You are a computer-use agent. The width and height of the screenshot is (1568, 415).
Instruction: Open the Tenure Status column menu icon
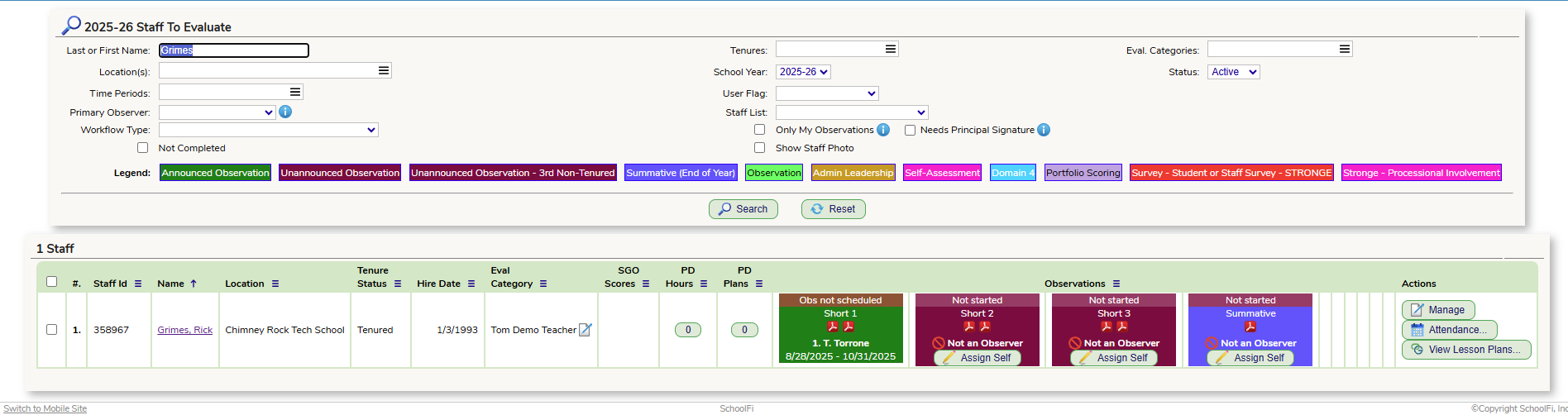pos(398,284)
